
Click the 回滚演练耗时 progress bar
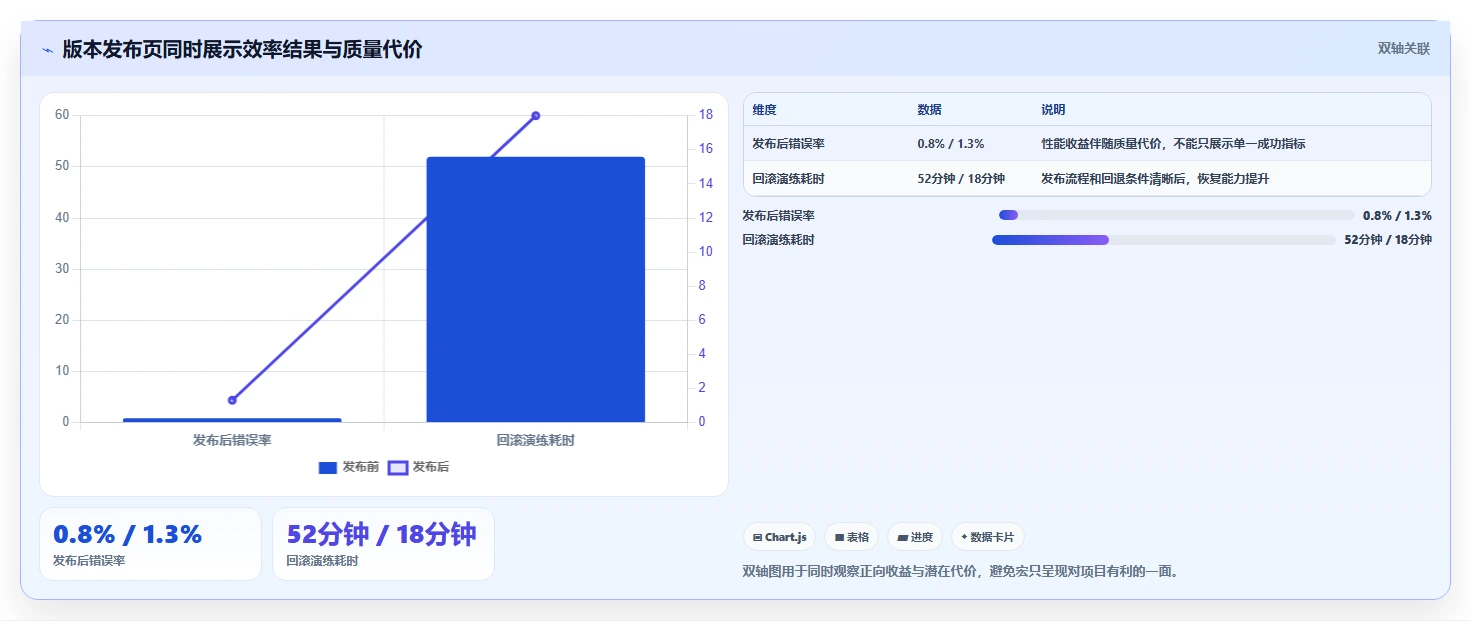pos(1164,240)
